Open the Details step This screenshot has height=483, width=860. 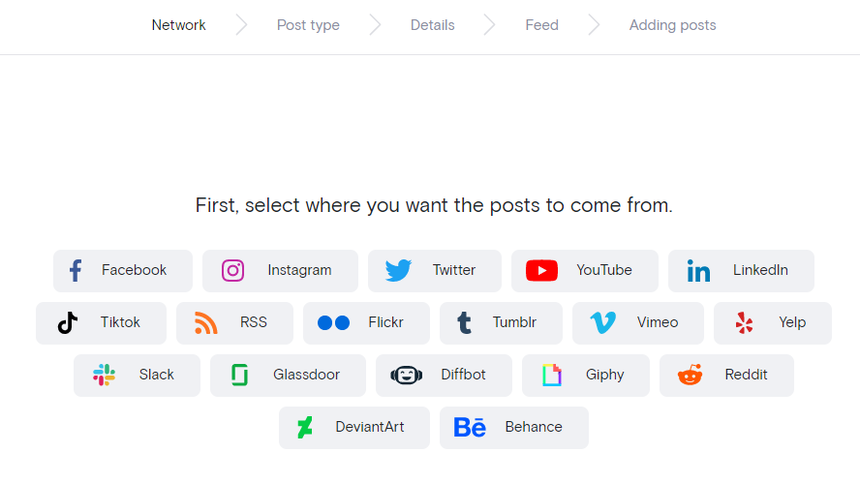(x=432, y=25)
